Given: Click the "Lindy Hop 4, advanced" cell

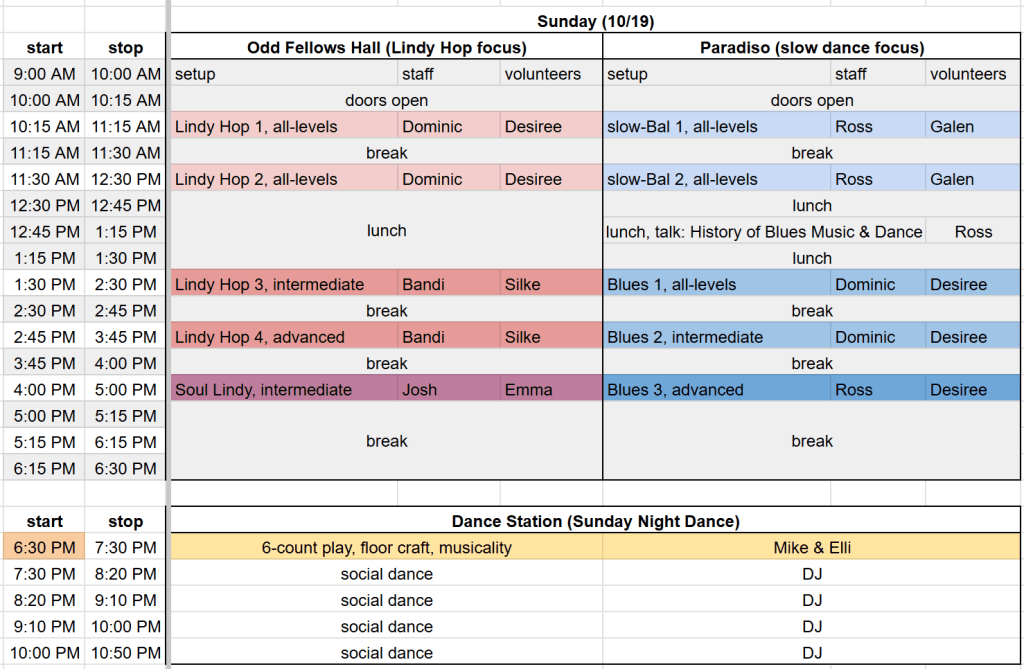Looking at the screenshot, I should pyautogui.click(x=284, y=337).
